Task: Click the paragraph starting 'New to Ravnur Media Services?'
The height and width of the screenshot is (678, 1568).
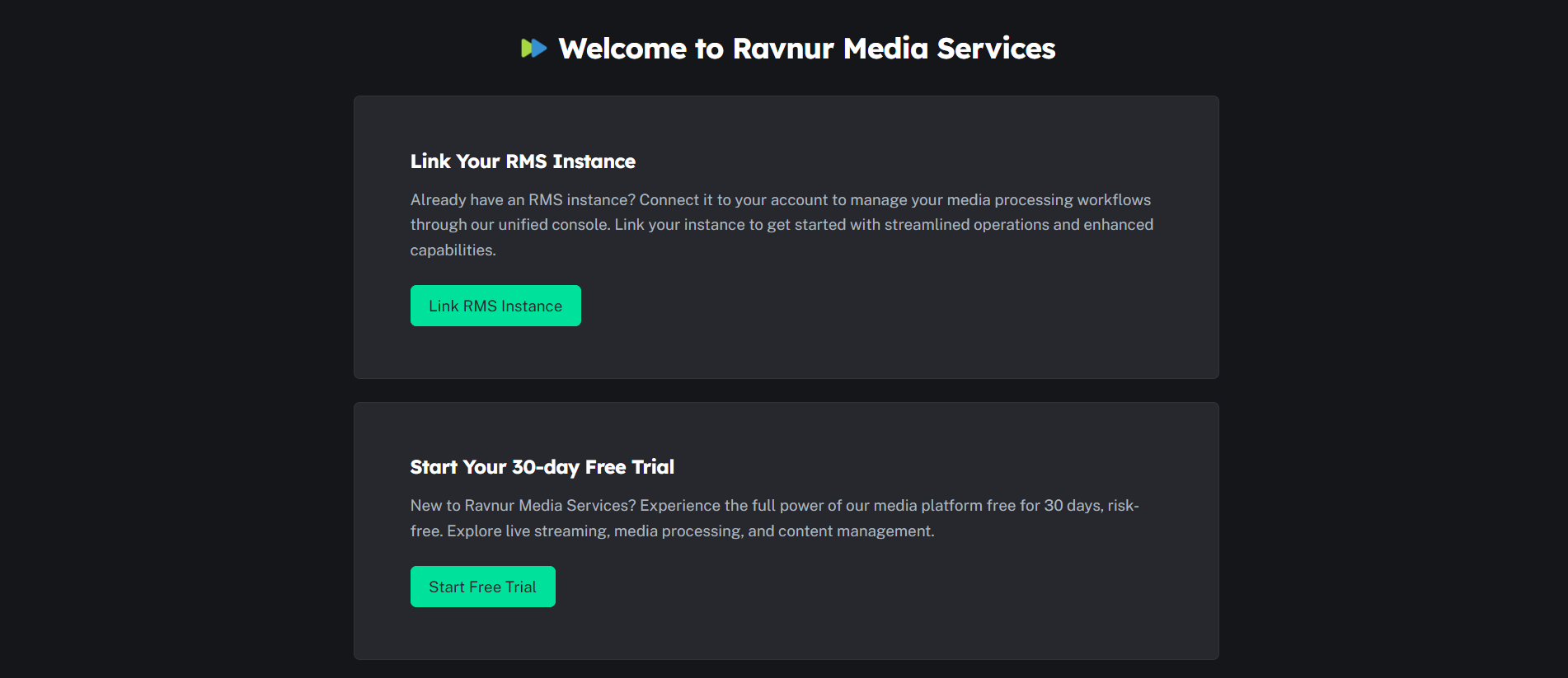Action: [x=775, y=518]
